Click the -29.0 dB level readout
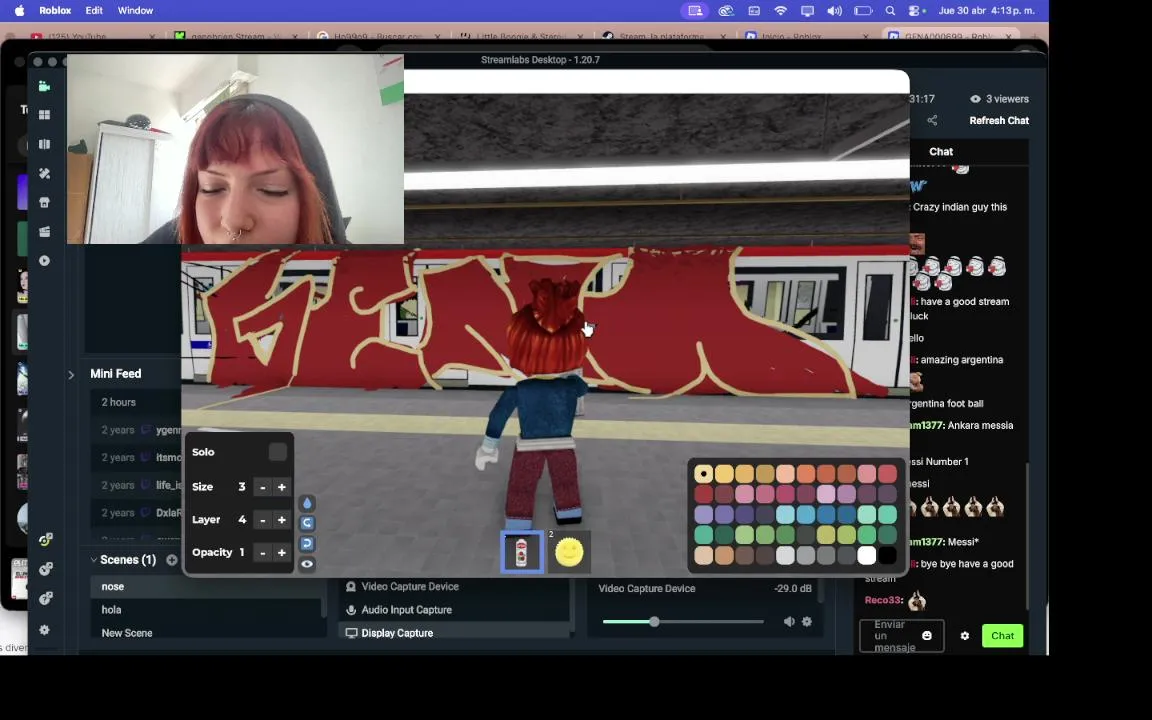1152x720 pixels. [793, 588]
